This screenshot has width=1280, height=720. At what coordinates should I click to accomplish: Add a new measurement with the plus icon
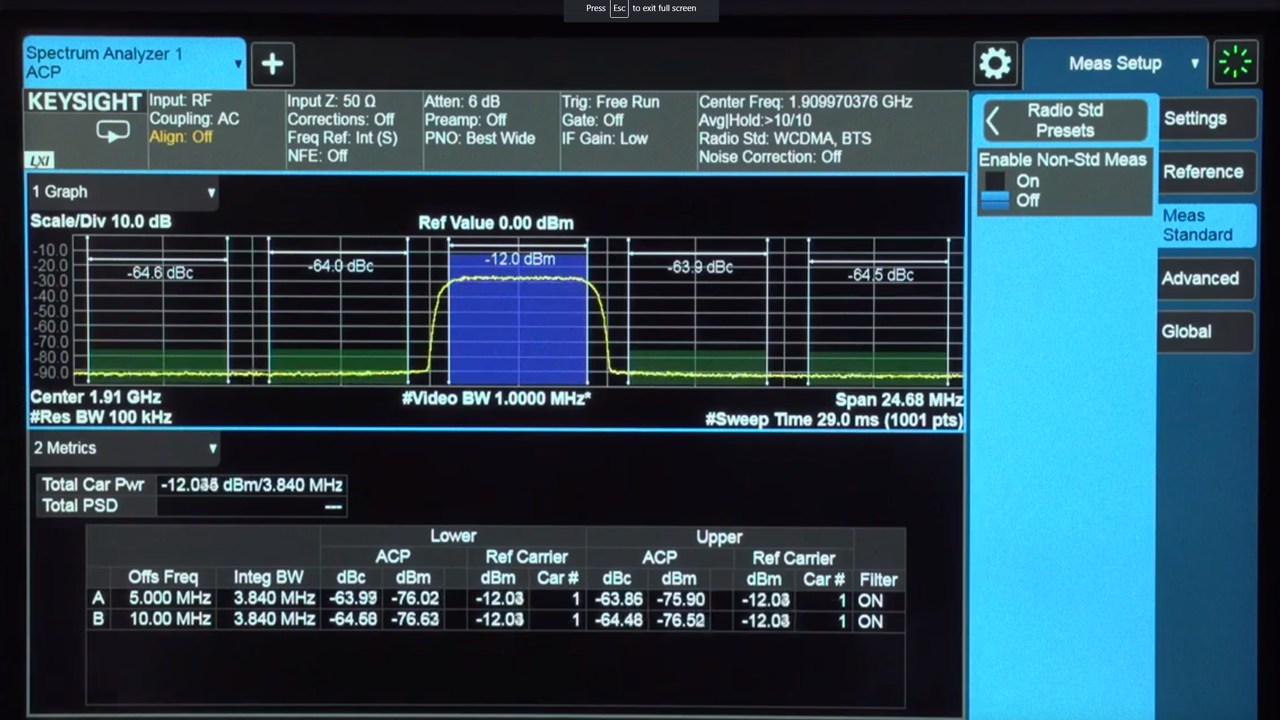click(x=272, y=64)
